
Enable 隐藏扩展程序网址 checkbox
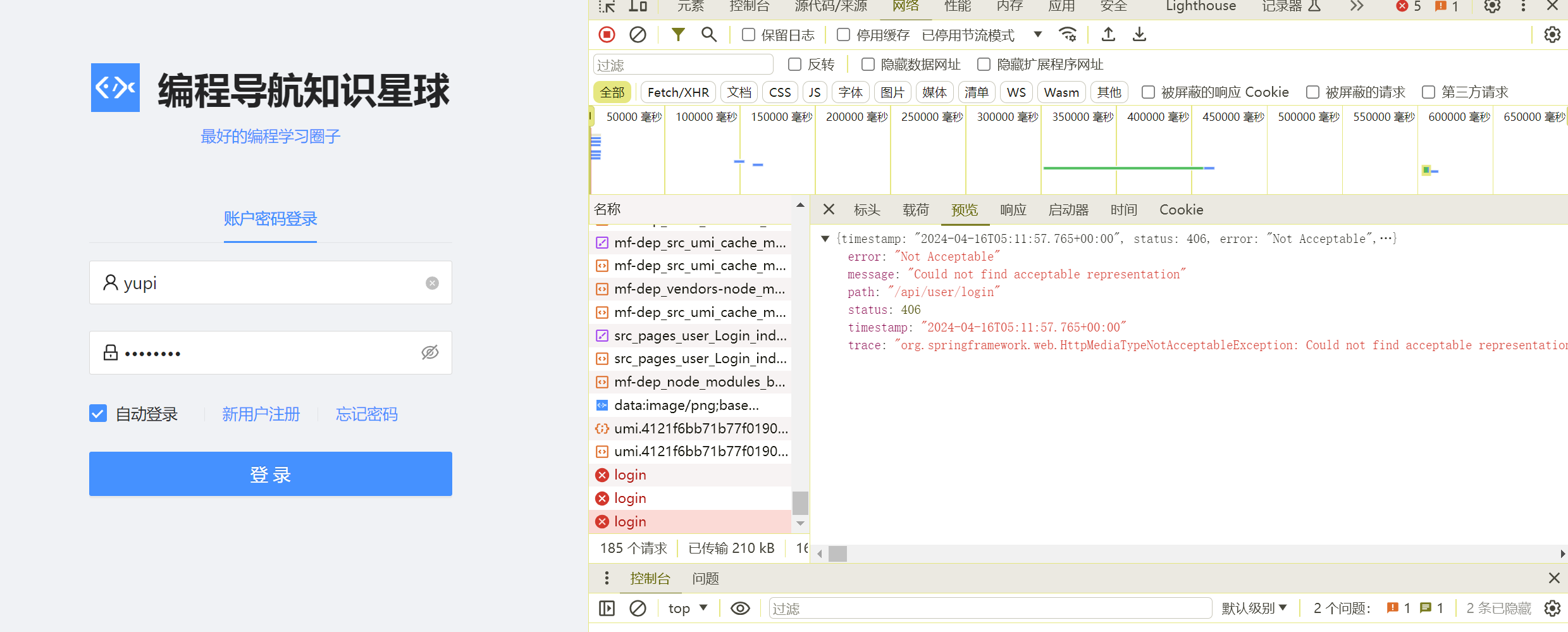[x=984, y=65]
